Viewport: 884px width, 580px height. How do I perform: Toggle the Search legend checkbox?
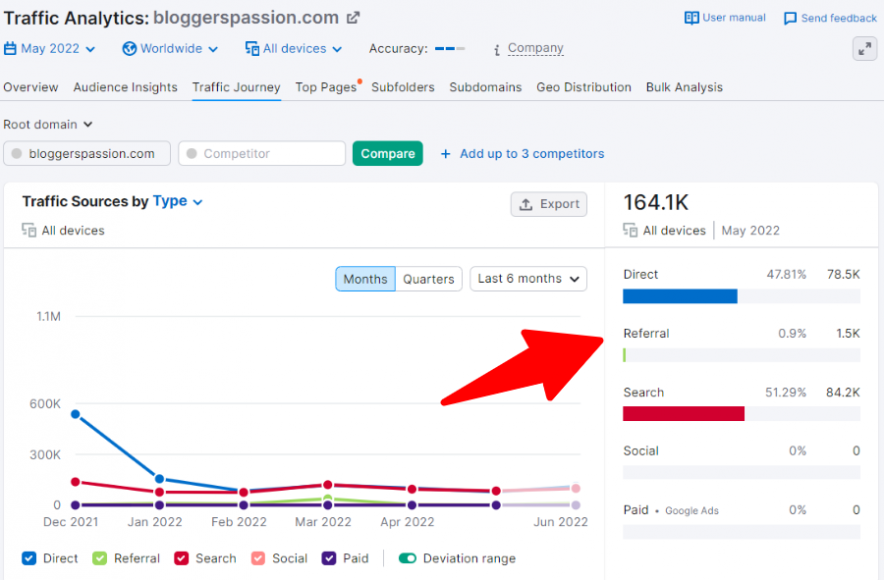click(x=182, y=558)
